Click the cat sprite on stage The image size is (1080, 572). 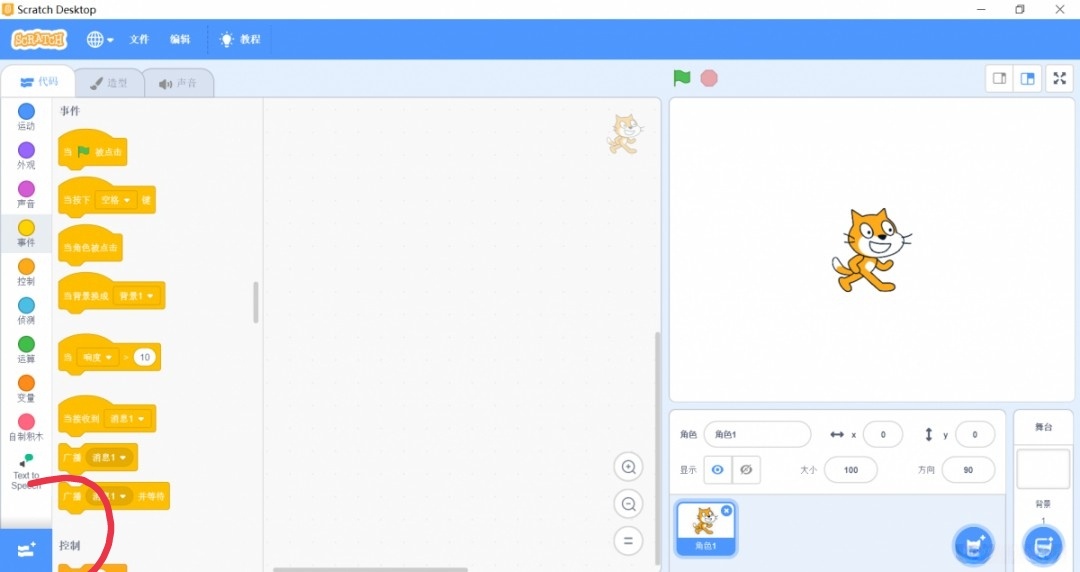(x=871, y=249)
